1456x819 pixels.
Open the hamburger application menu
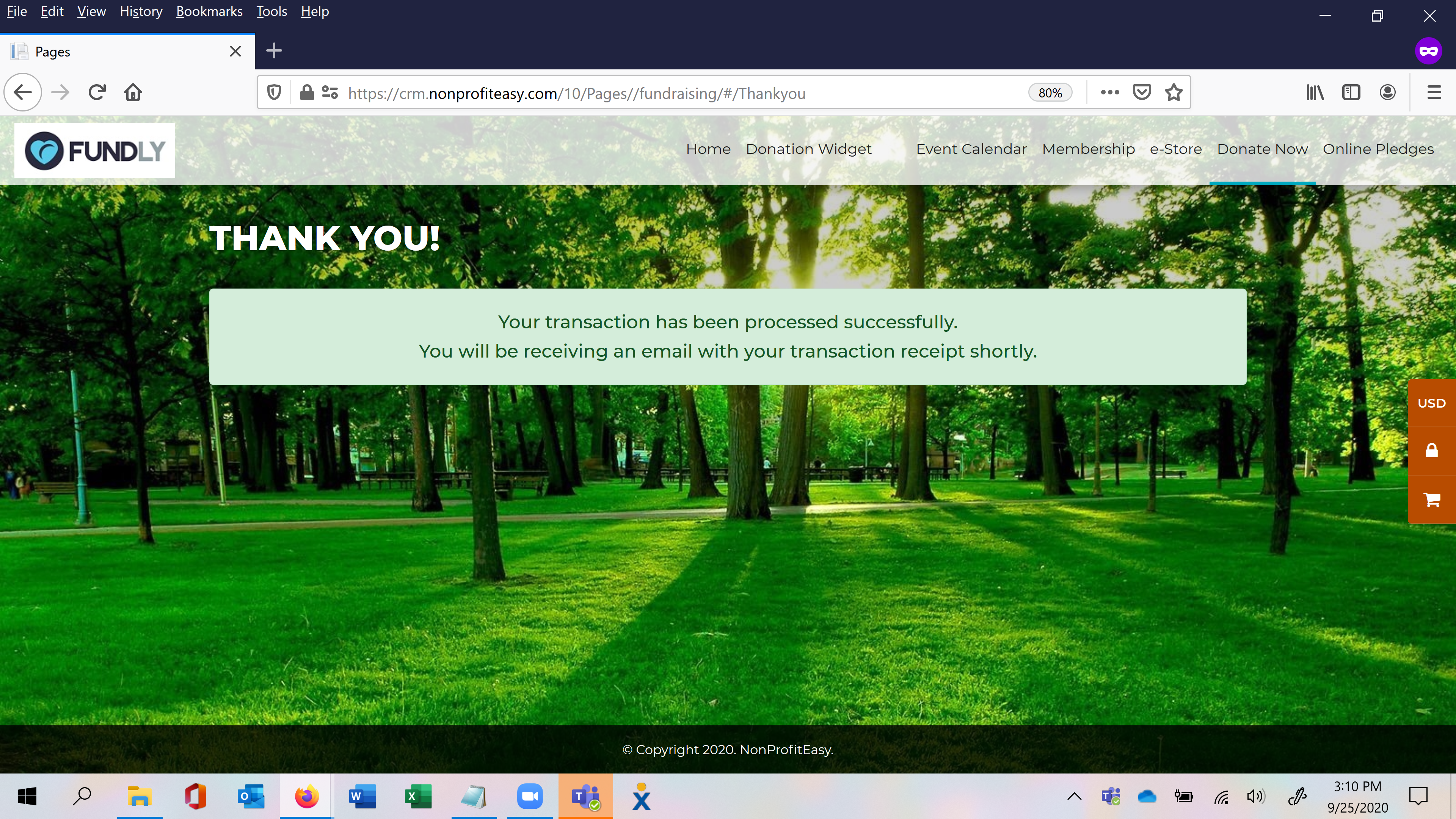coord(1434,92)
